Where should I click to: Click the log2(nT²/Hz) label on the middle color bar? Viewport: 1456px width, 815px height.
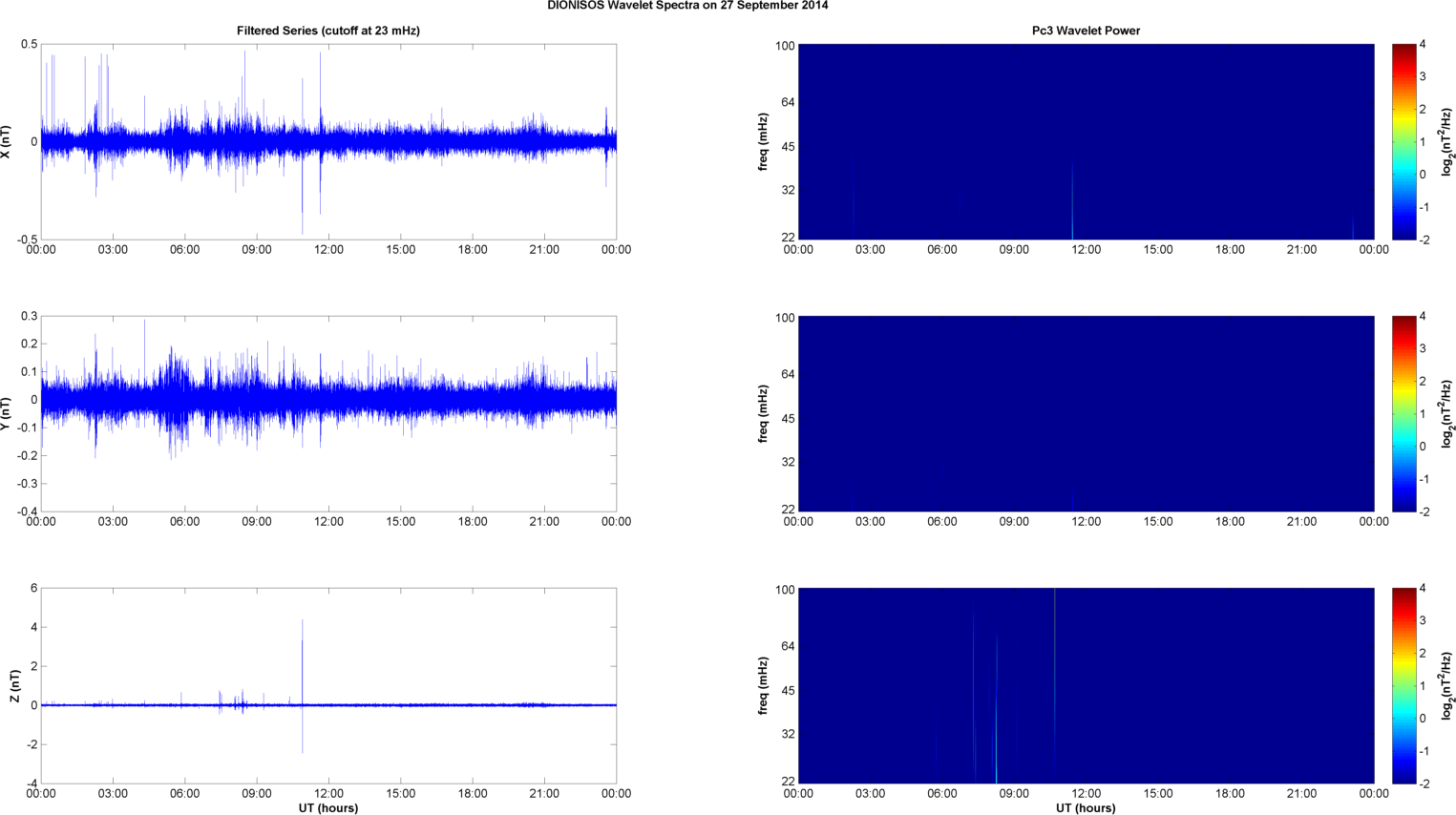click(1446, 413)
